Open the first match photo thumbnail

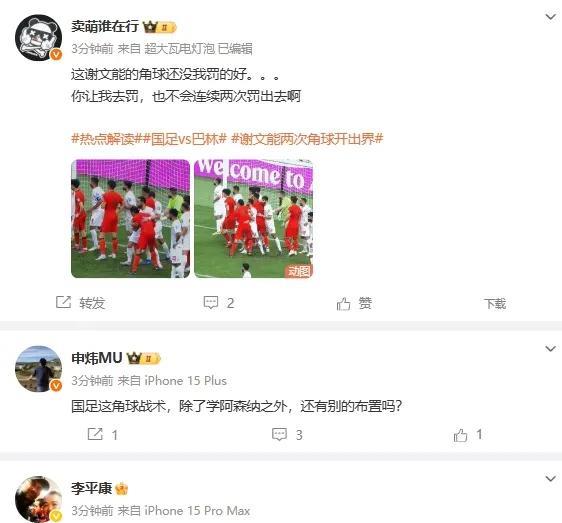point(130,219)
